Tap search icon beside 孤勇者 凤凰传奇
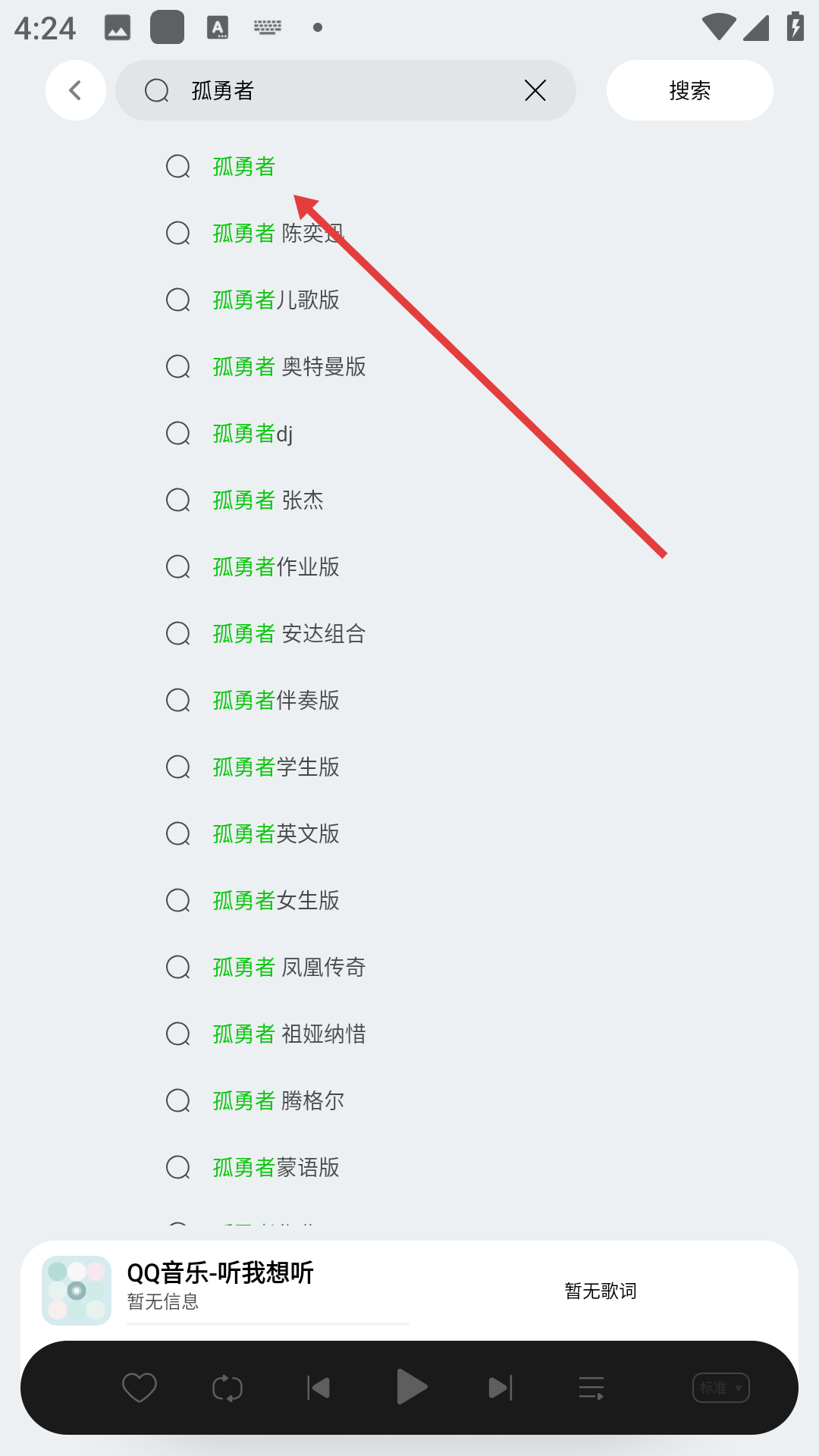 pyautogui.click(x=178, y=967)
